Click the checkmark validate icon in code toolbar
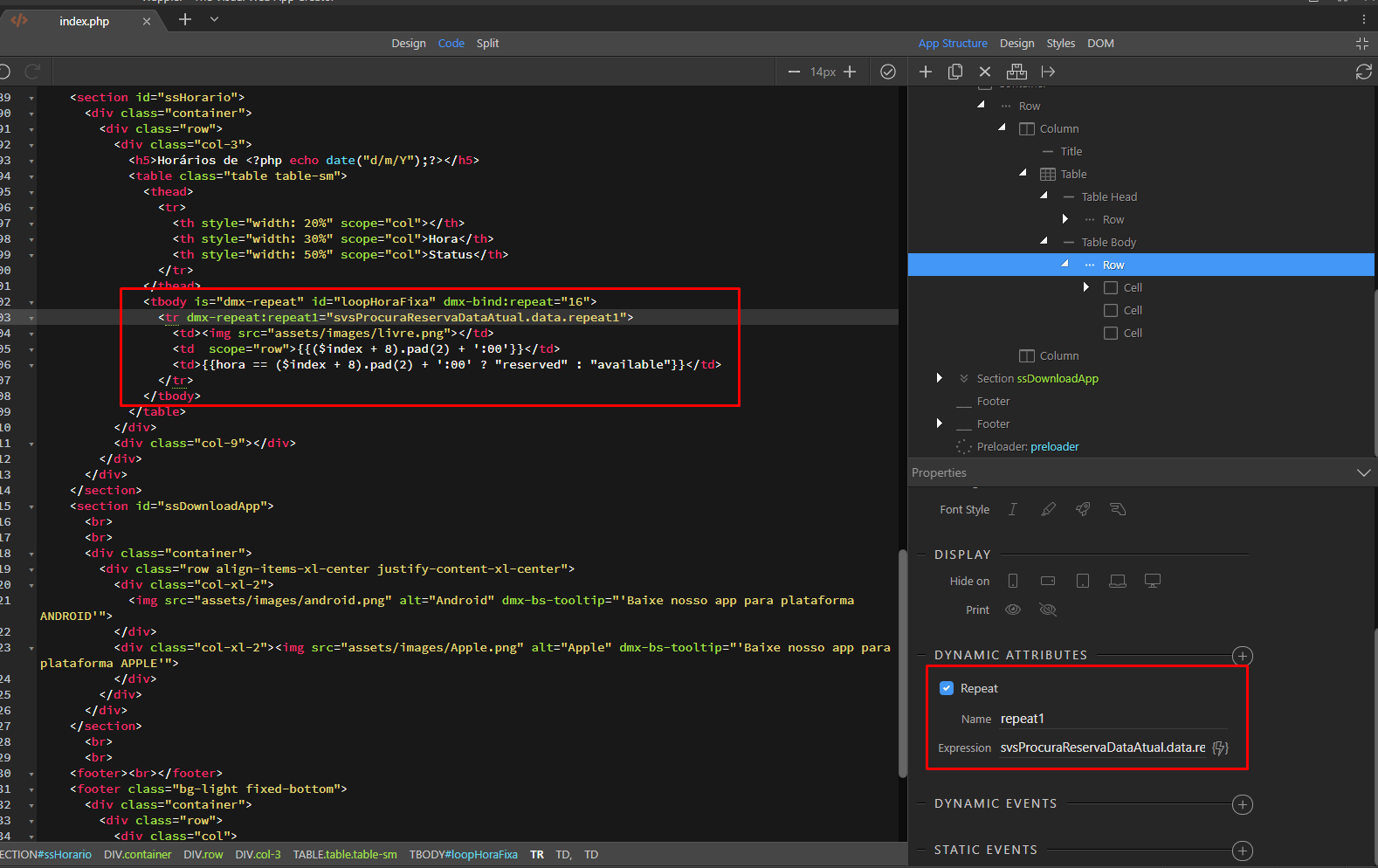Viewport: 1378px width, 868px height. [x=888, y=72]
